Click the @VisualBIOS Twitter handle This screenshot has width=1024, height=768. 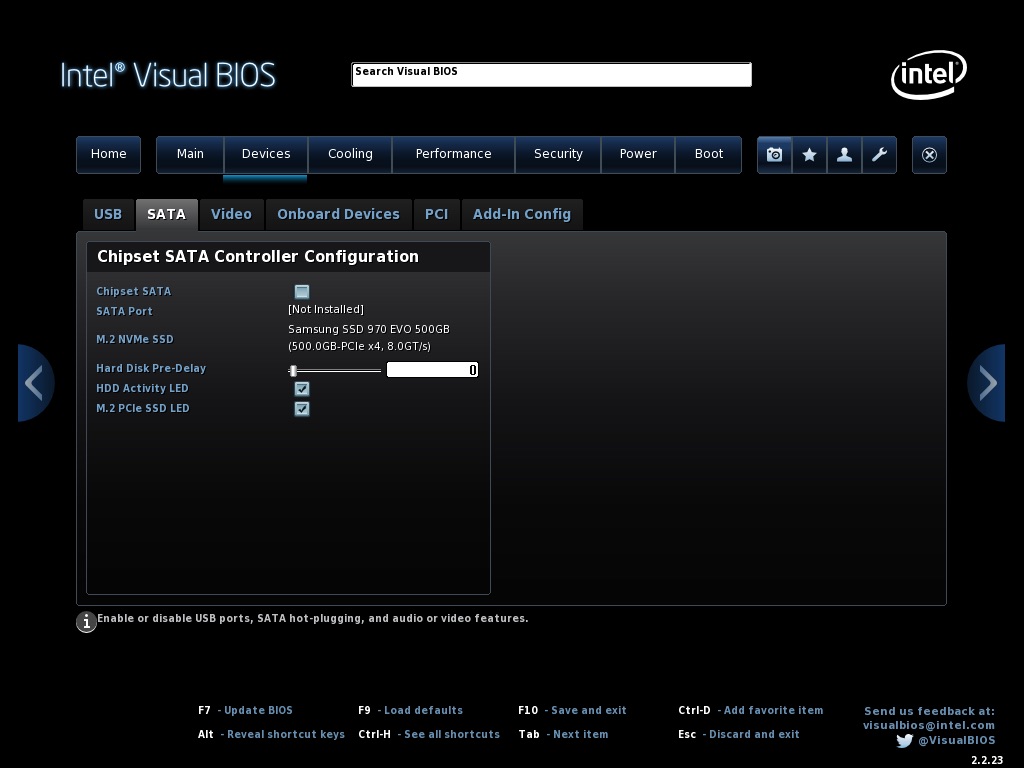pos(957,741)
